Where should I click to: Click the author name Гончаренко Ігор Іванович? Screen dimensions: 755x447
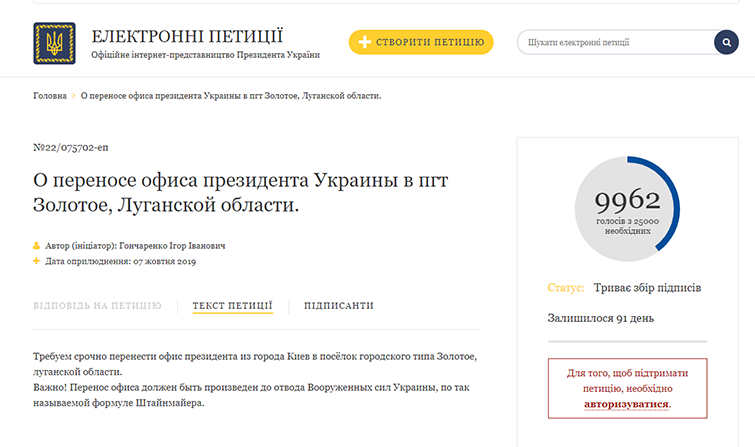(178, 244)
